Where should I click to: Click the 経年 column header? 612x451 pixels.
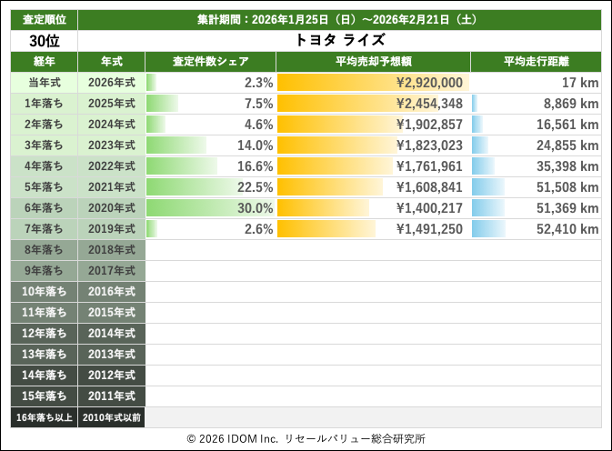[43, 61]
